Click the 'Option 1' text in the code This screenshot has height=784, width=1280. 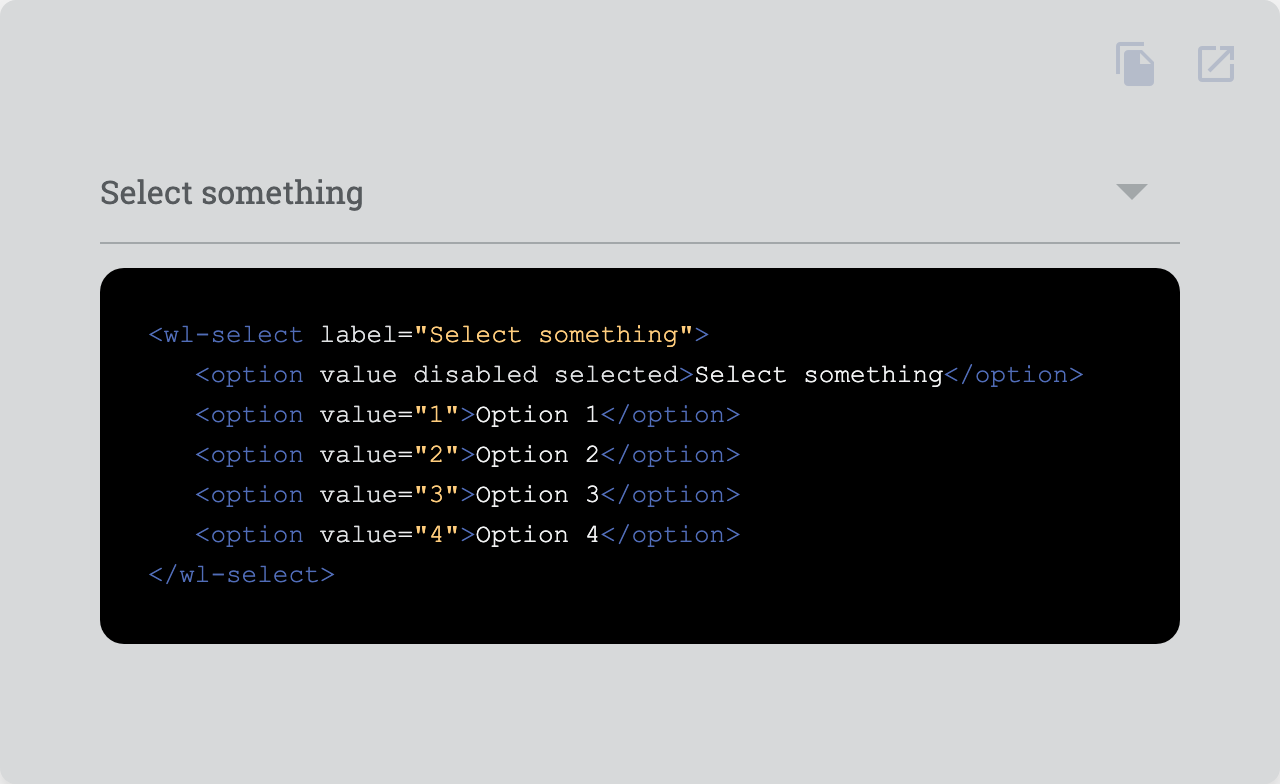coord(538,415)
